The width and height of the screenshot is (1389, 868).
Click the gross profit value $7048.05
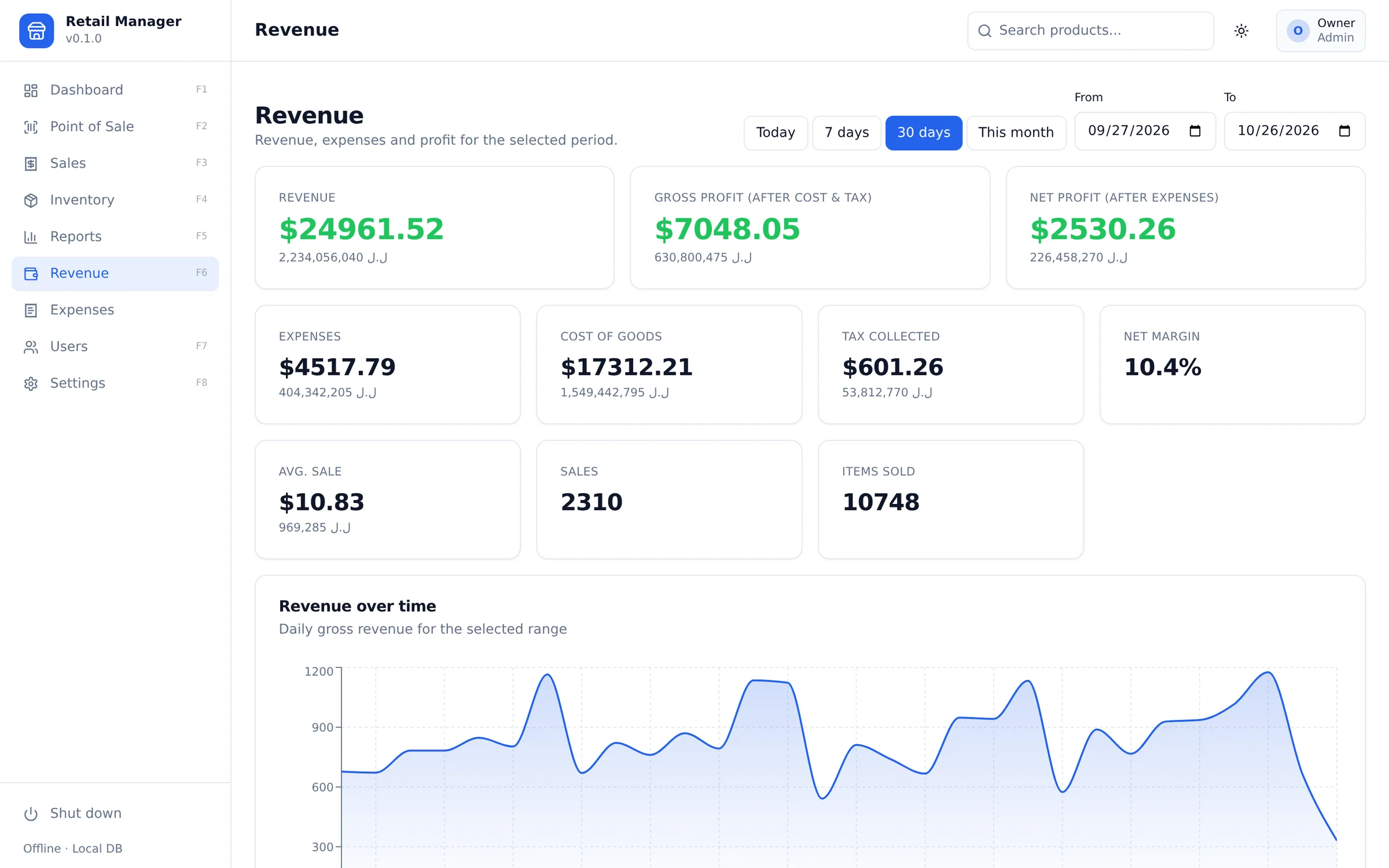point(727,229)
